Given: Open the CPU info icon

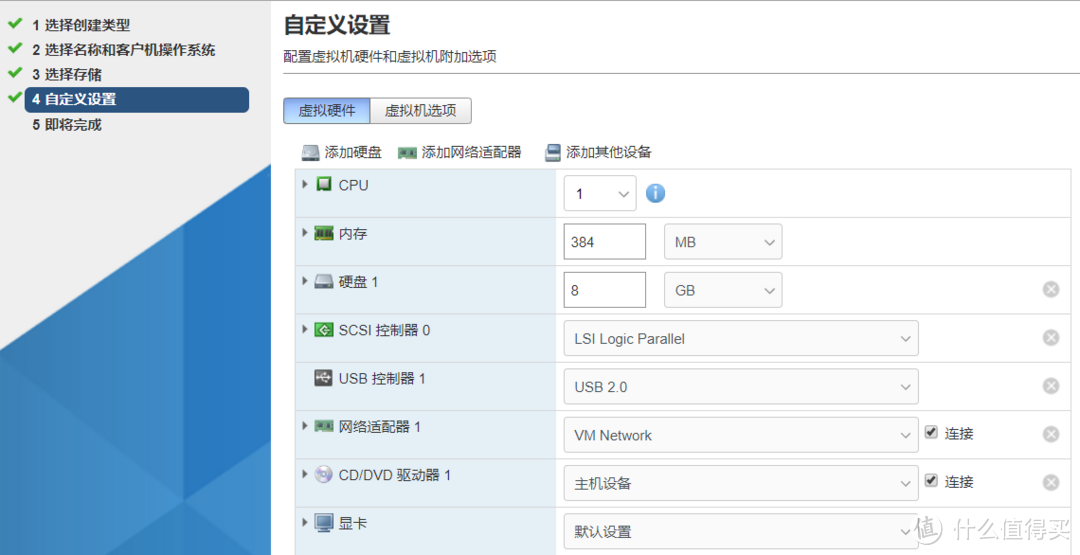Looking at the screenshot, I should pos(655,193).
